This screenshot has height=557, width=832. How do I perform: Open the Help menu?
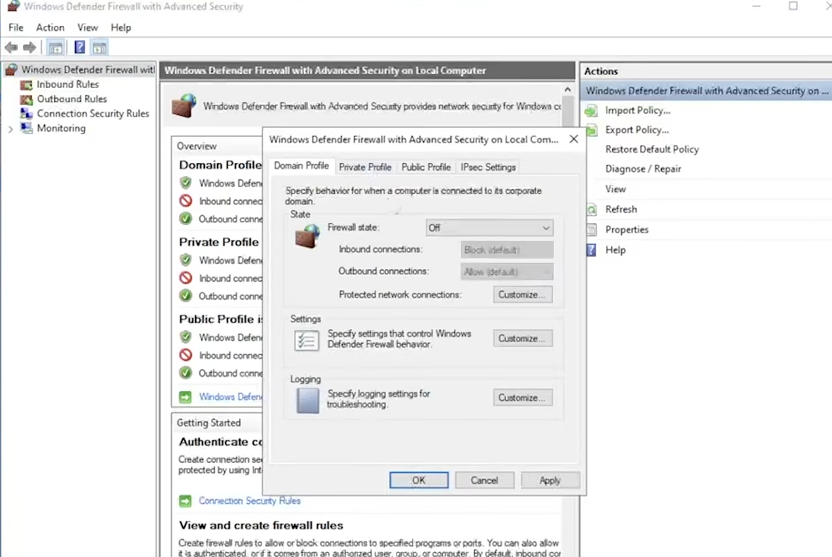[121, 28]
